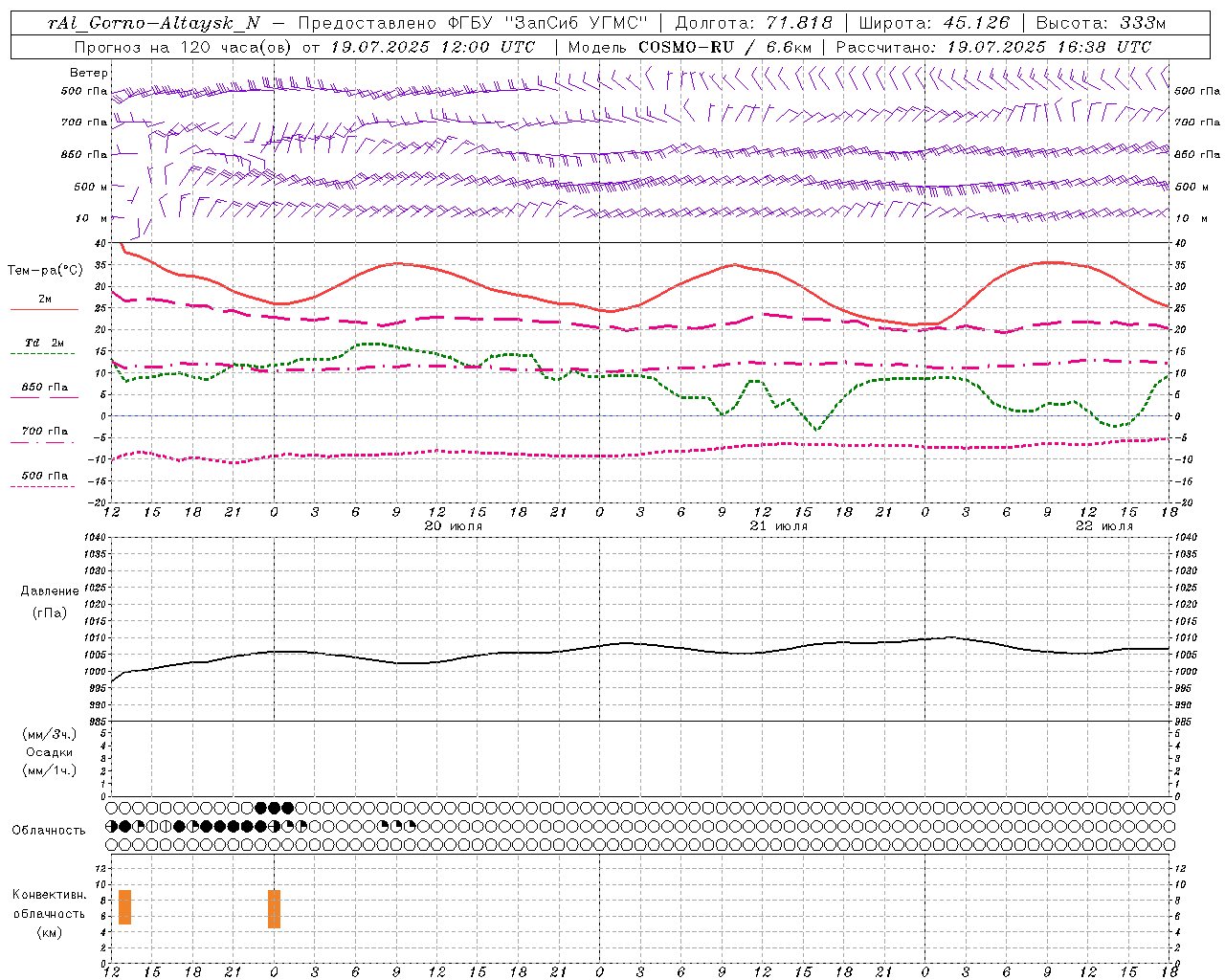Select the Осадки panel label

coord(50,752)
